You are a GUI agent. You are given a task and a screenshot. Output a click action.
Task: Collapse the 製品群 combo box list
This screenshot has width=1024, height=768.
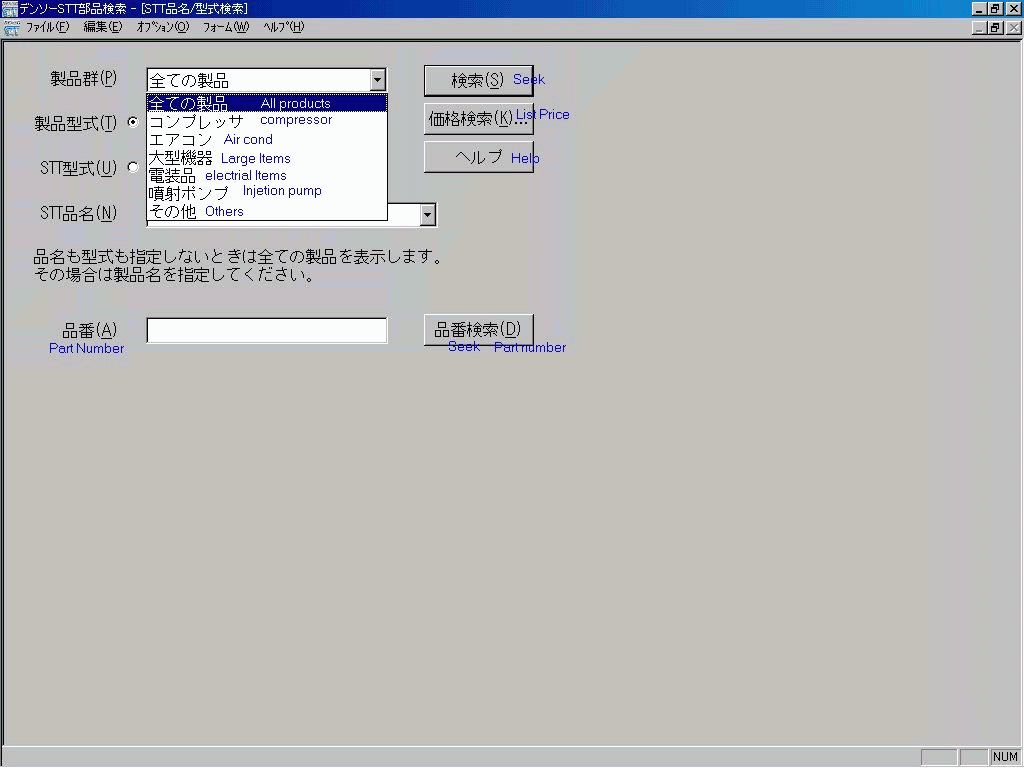coord(377,79)
